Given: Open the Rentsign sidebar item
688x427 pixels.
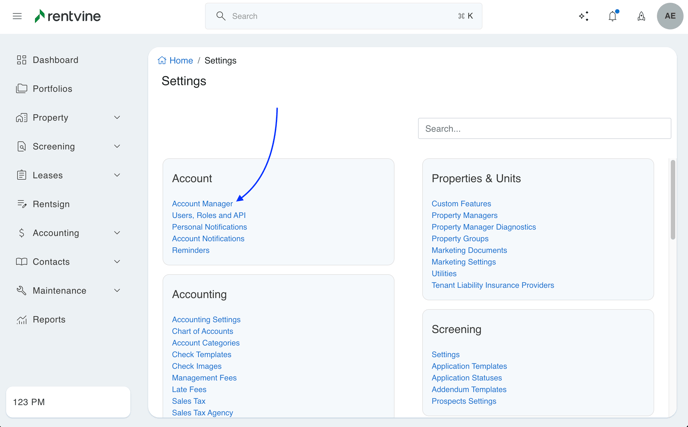Looking at the screenshot, I should coord(51,204).
